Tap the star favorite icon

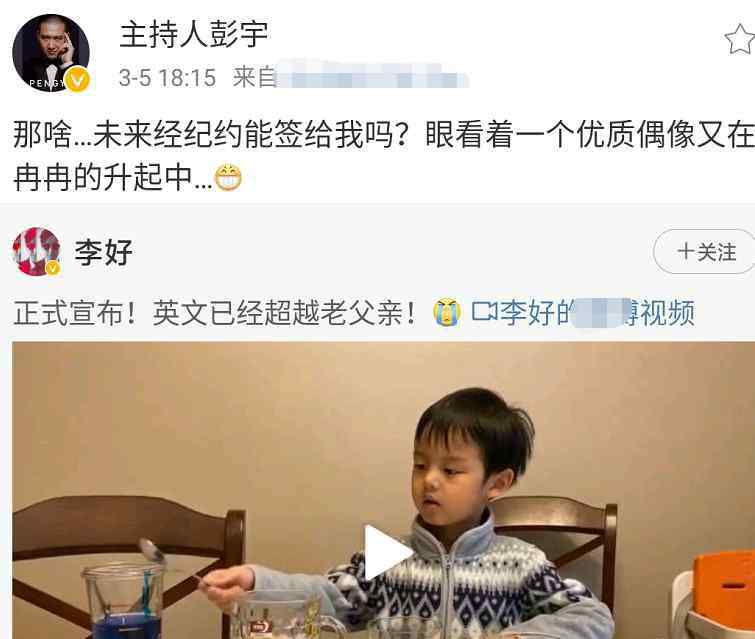741,40
